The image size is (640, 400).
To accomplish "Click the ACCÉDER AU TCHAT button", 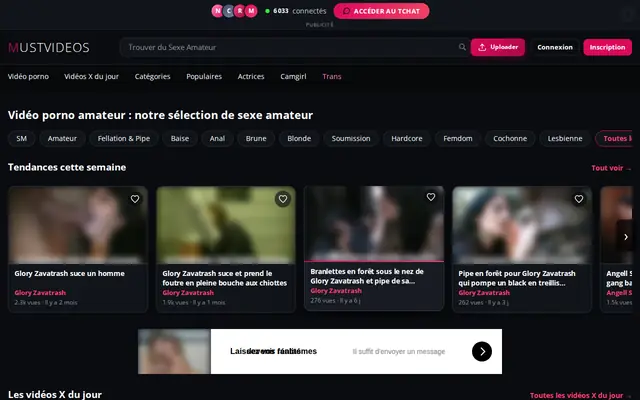I will point(381,11).
